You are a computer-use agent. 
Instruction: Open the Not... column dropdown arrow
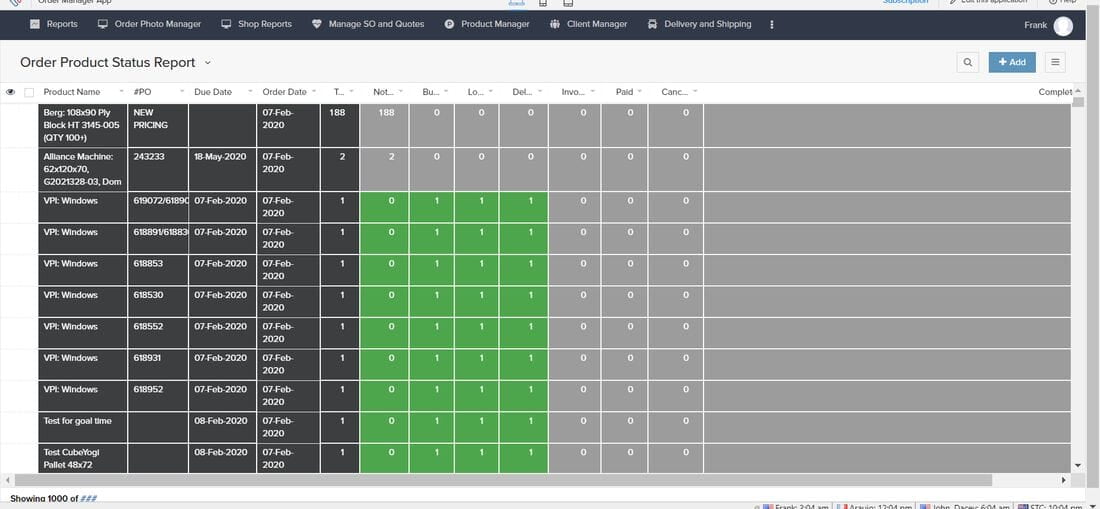tap(401, 92)
